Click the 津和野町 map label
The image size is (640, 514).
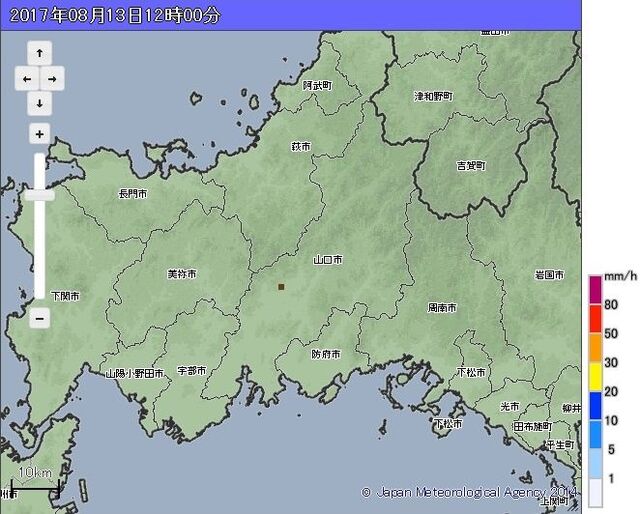433,97
